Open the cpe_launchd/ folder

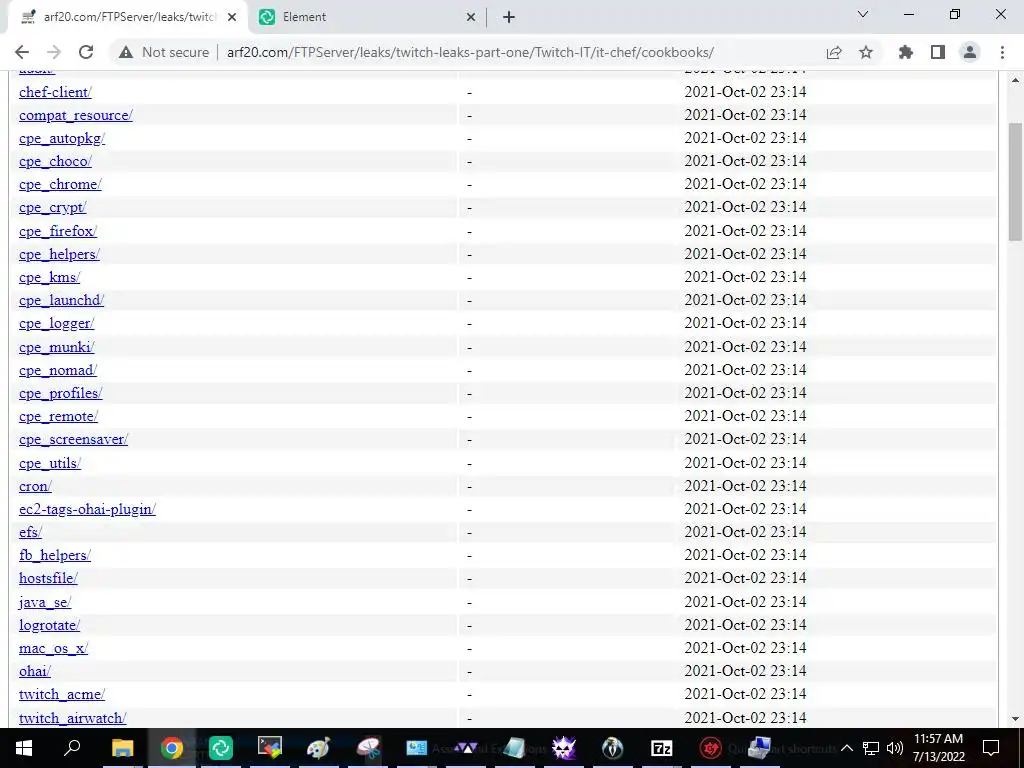tap(61, 300)
